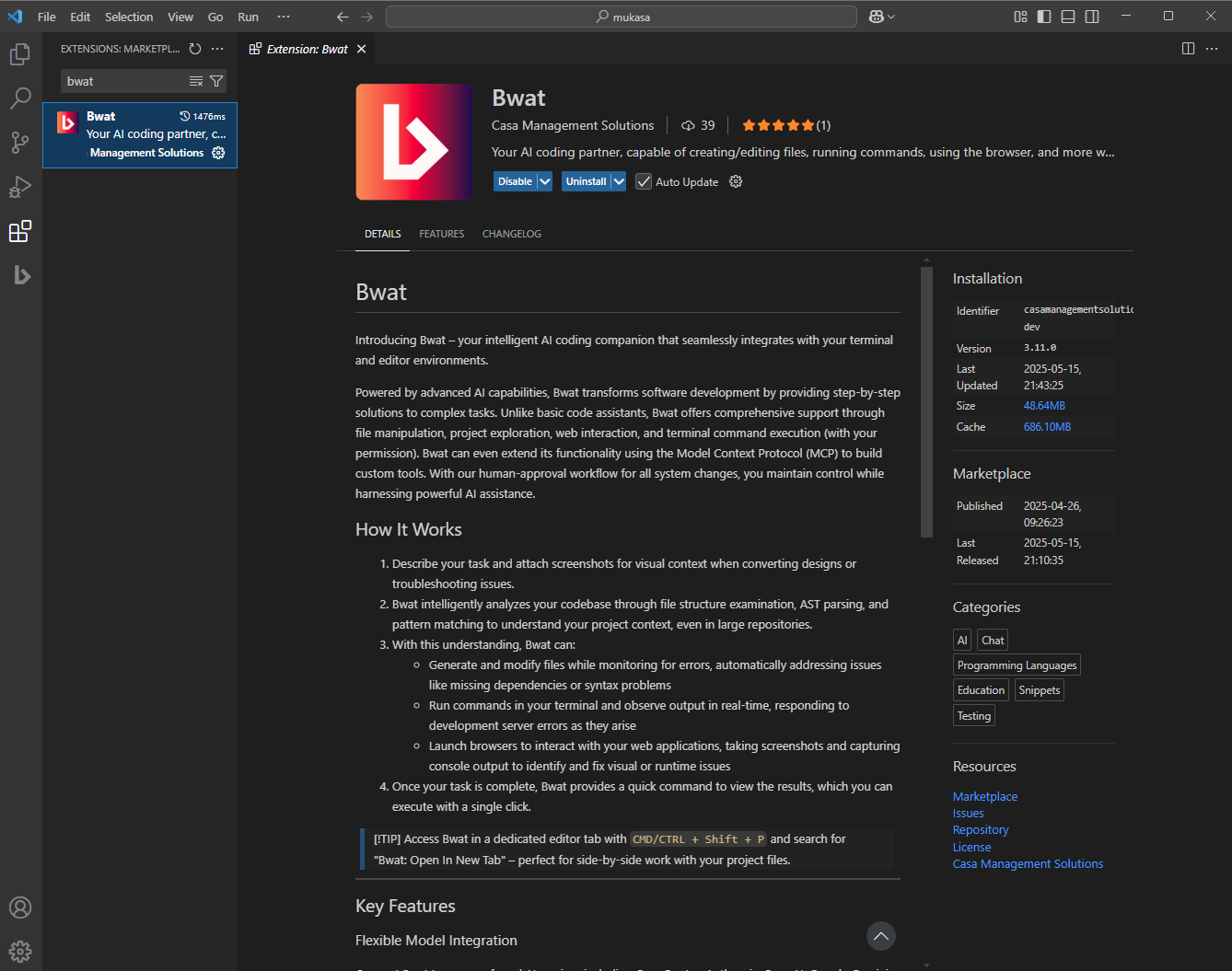Click the scroll-to-top arrow button
Viewport: 1232px width, 971px height.
881,936
